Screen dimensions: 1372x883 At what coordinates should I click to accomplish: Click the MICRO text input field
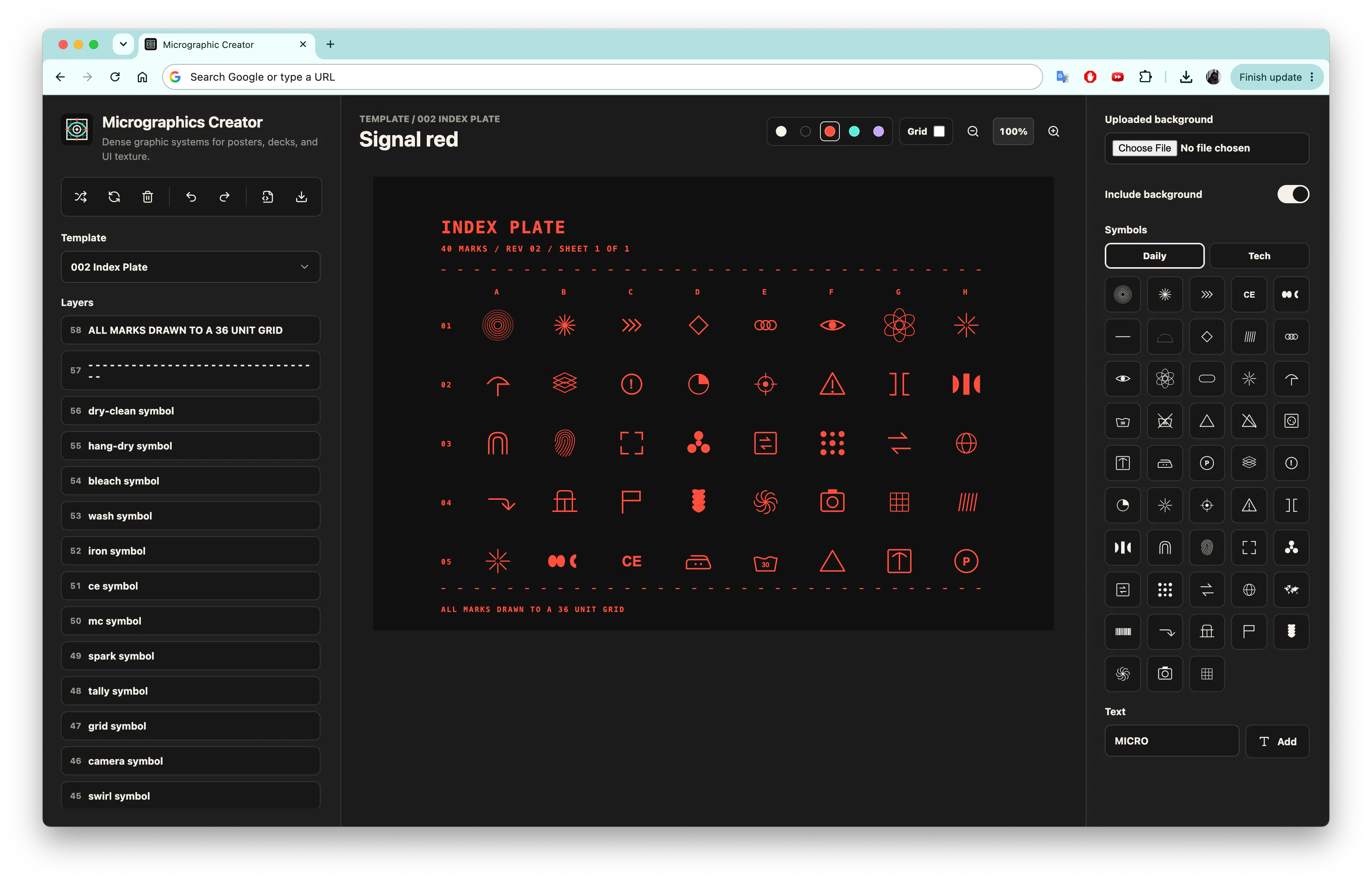click(1171, 741)
